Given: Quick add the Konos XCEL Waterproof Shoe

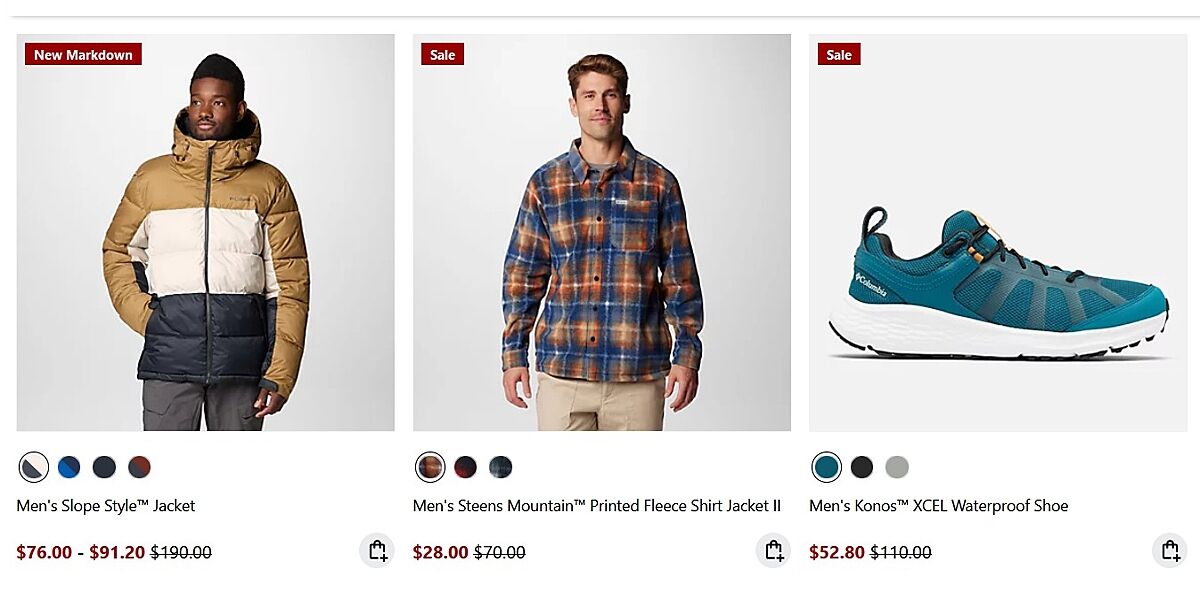Looking at the screenshot, I should point(1169,551).
